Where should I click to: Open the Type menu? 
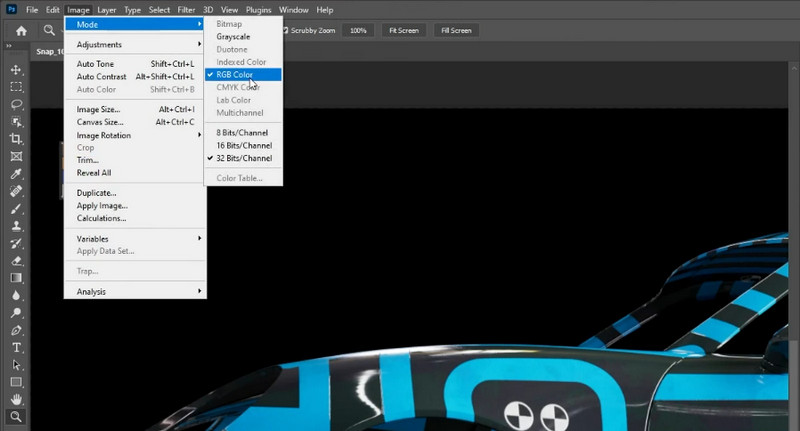(x=132, y=10)
